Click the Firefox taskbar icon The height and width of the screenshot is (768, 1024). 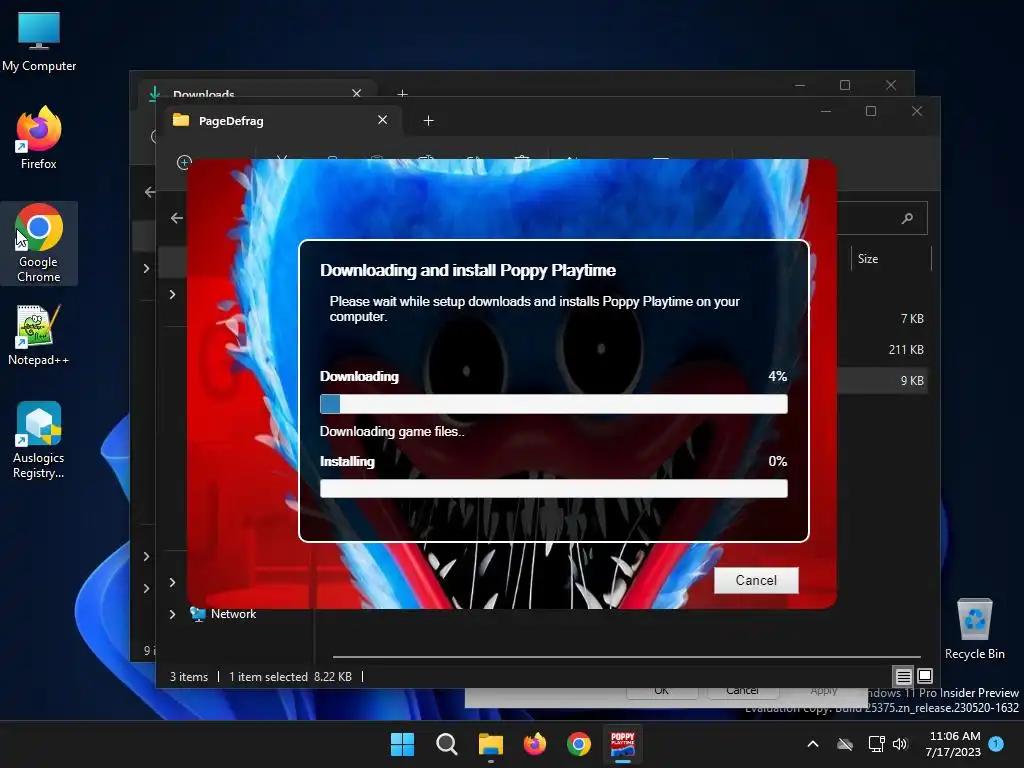(x=535, y=744)
